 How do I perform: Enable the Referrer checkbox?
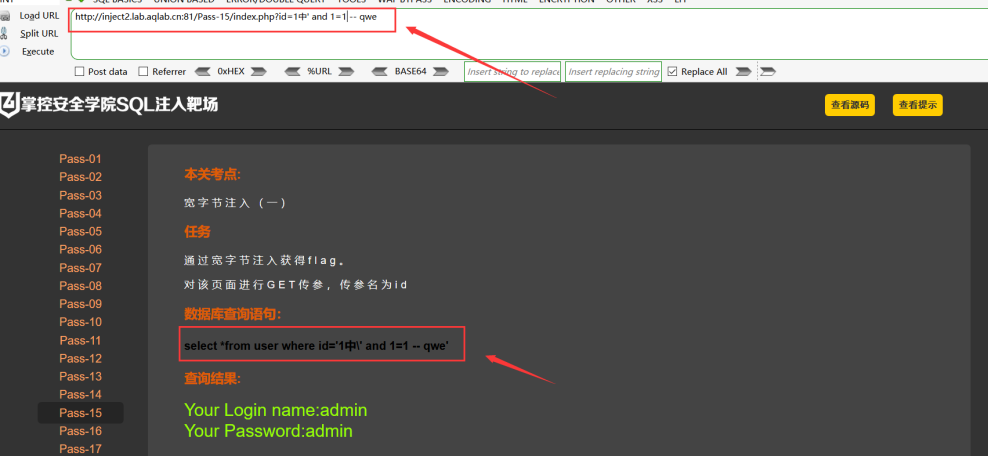click(143, 72)
